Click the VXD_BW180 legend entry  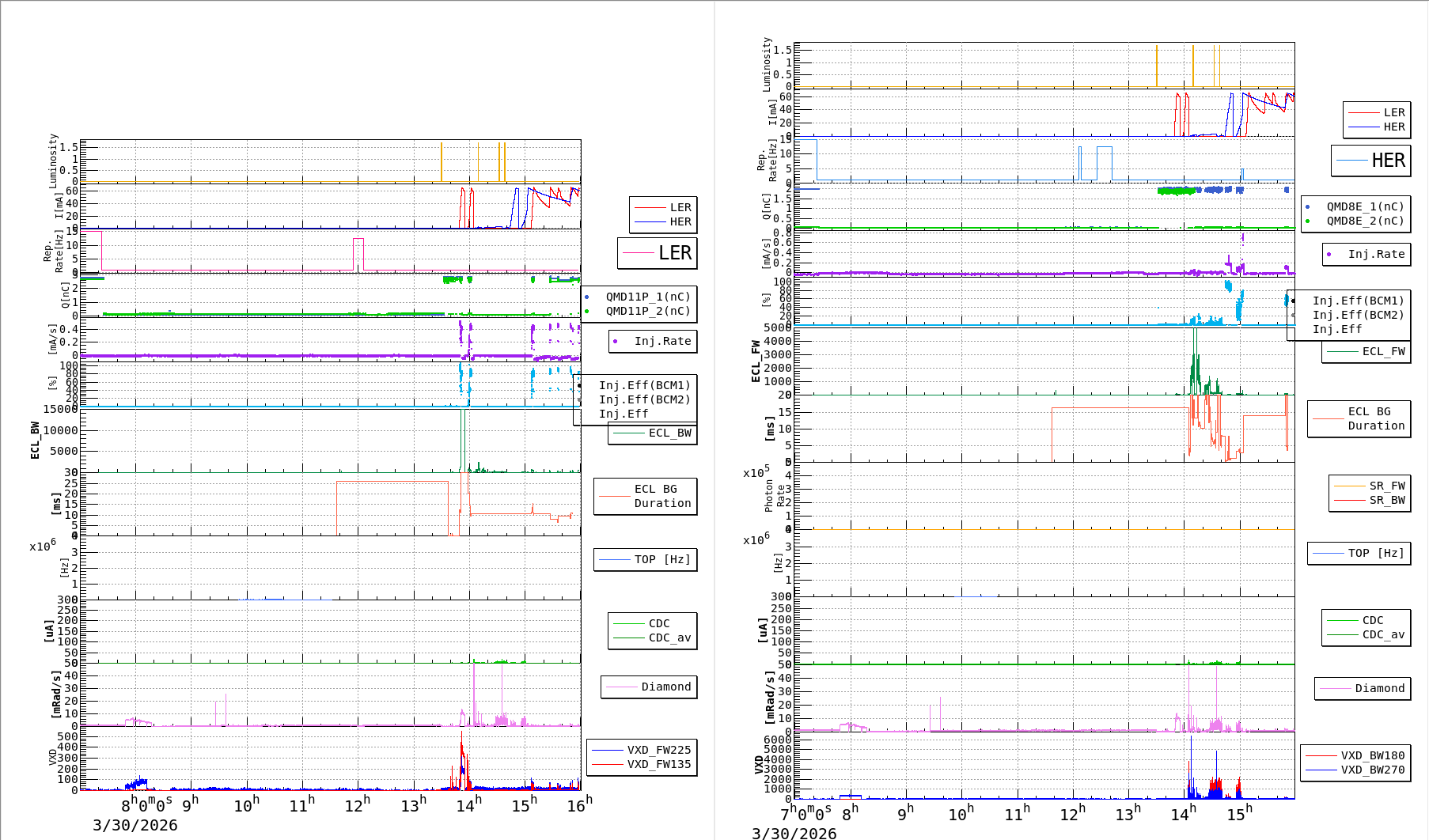point(1372,755)
